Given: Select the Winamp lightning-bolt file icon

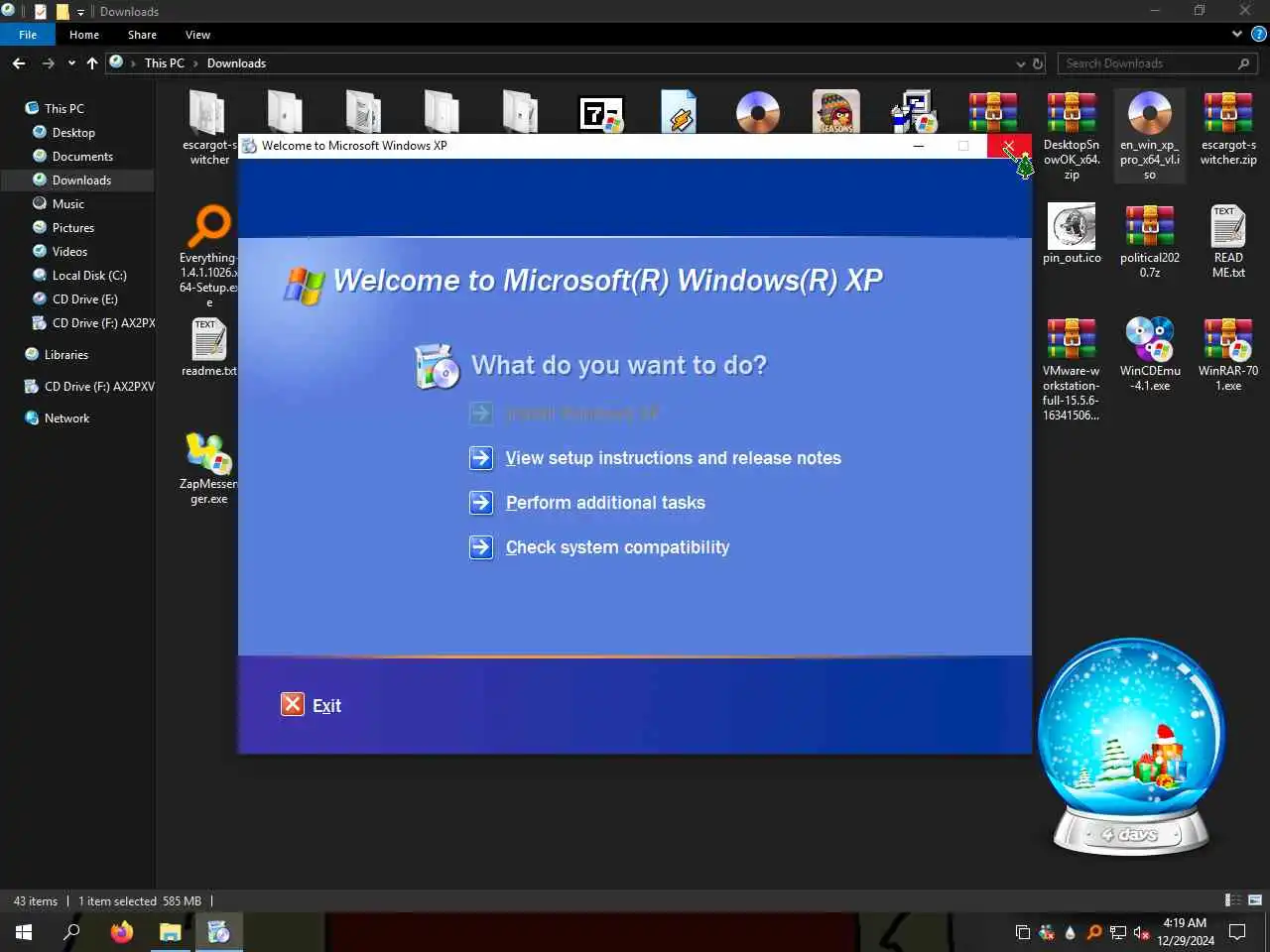Looking at the screenshot, I should tap(680, 112).
